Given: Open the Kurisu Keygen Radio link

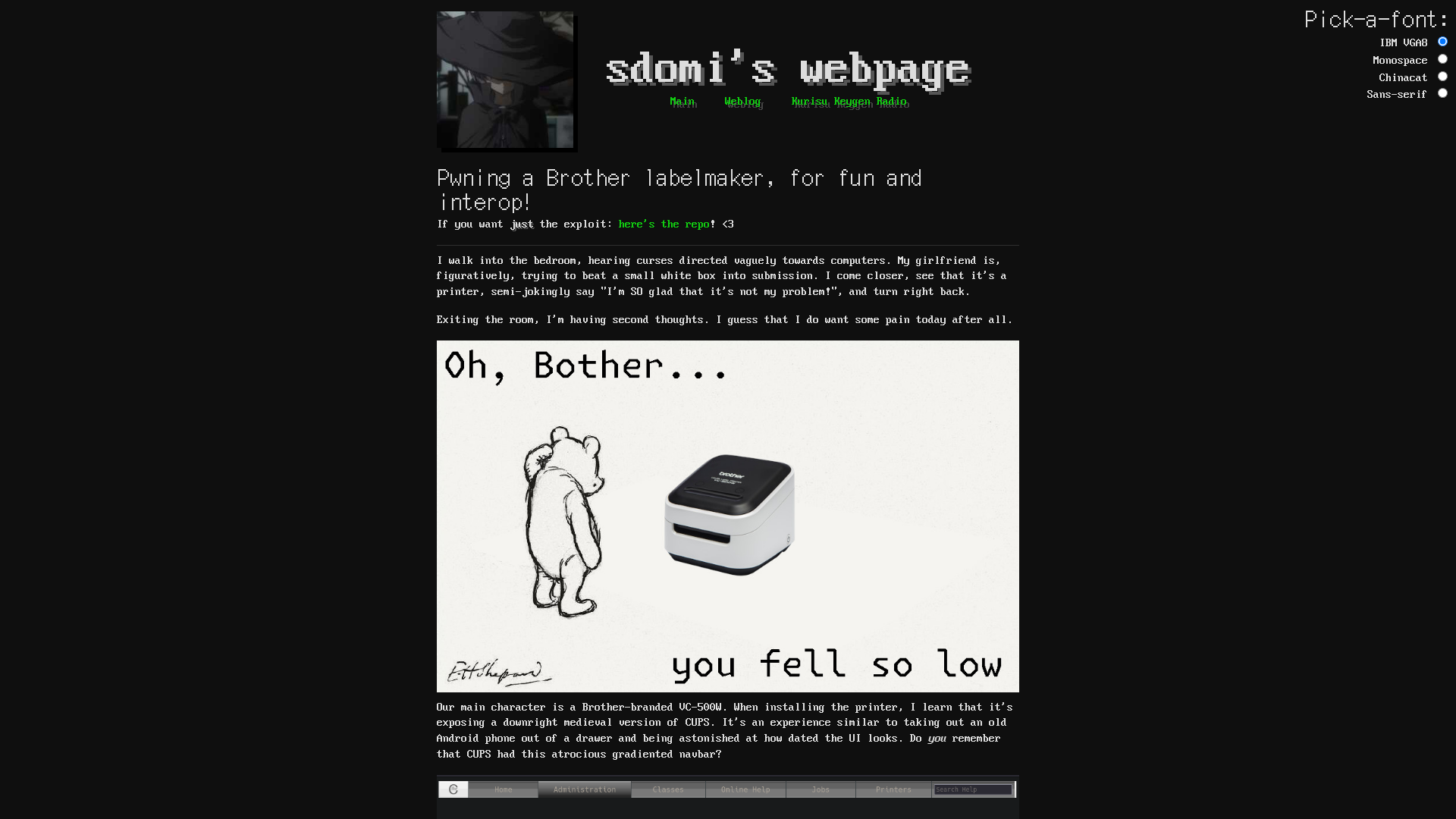Looking at the screenshot, I should [850, 101].
